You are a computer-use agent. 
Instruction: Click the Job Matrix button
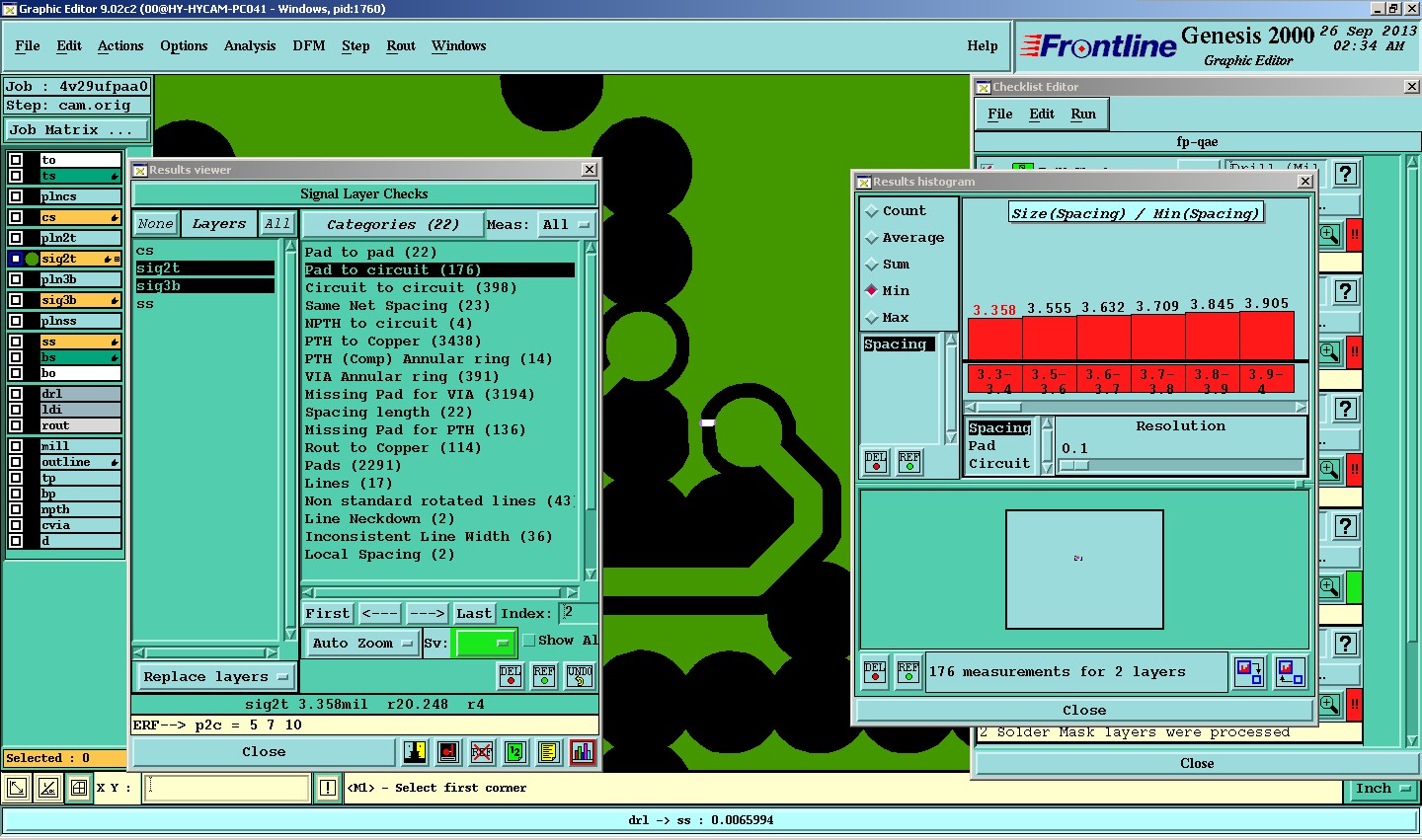pos(76,130)
